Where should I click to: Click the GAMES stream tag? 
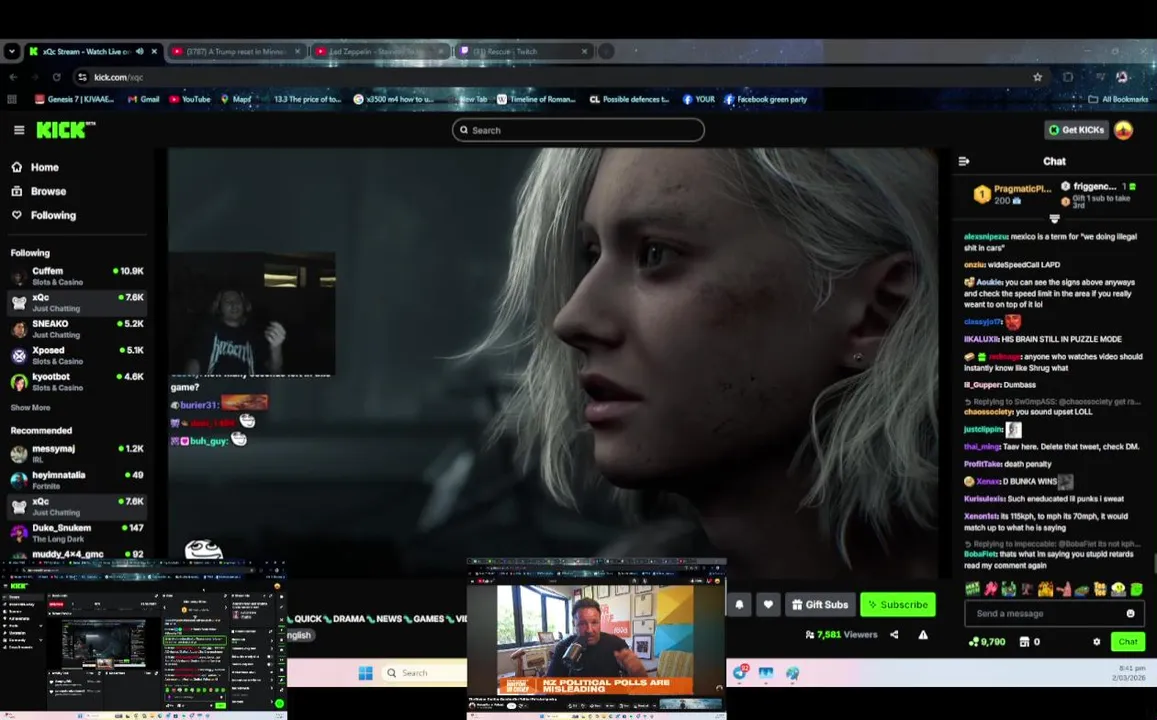(x=429, y=619)
